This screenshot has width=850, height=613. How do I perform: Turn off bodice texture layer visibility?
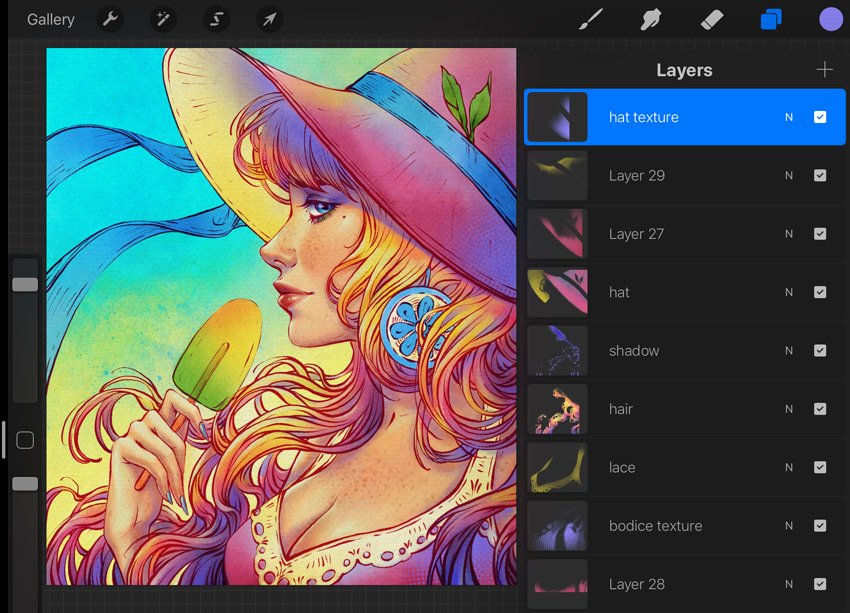coord(820,526)
